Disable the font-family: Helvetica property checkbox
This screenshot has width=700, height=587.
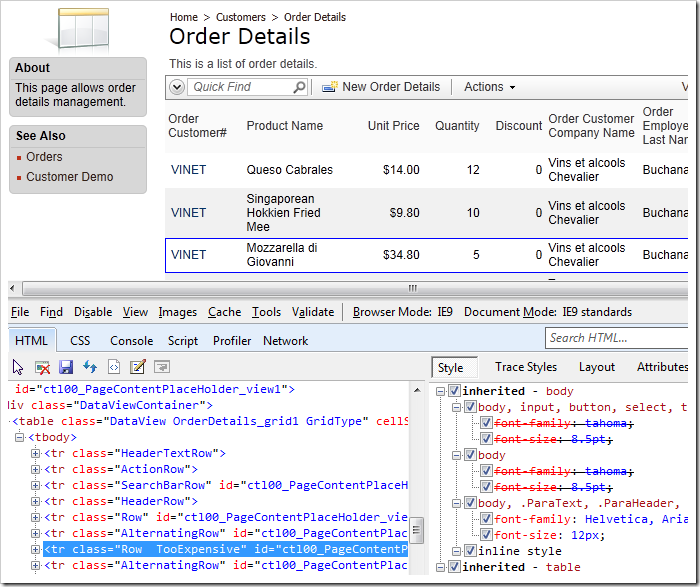tap(487, 520)
